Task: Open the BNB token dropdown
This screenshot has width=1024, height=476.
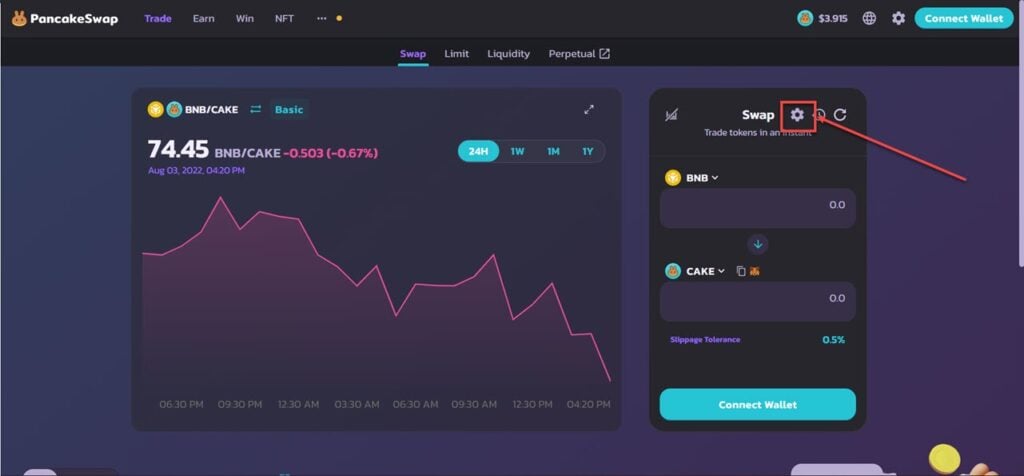Action: click(692, 178)
